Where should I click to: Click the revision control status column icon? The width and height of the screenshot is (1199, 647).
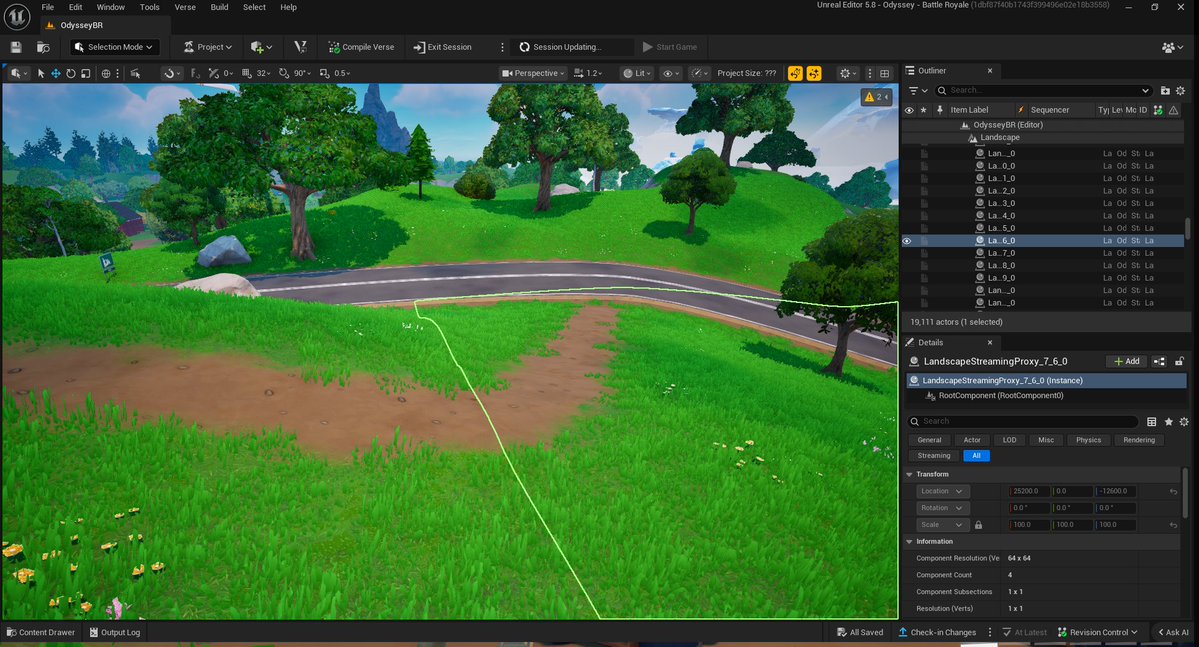coord(1158,110)
